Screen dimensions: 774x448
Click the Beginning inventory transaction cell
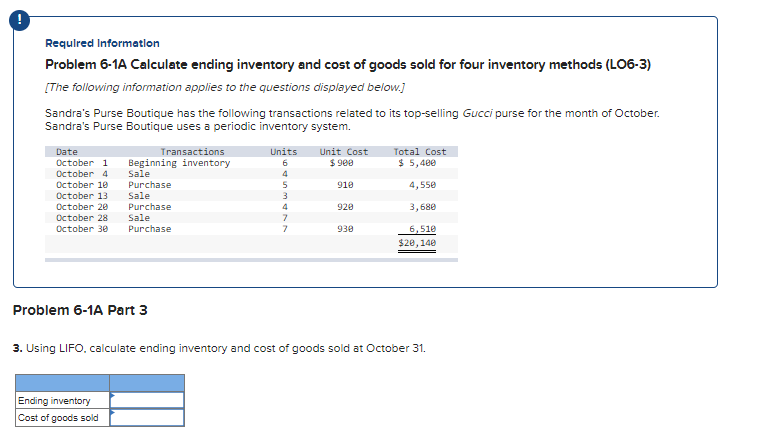179,163
